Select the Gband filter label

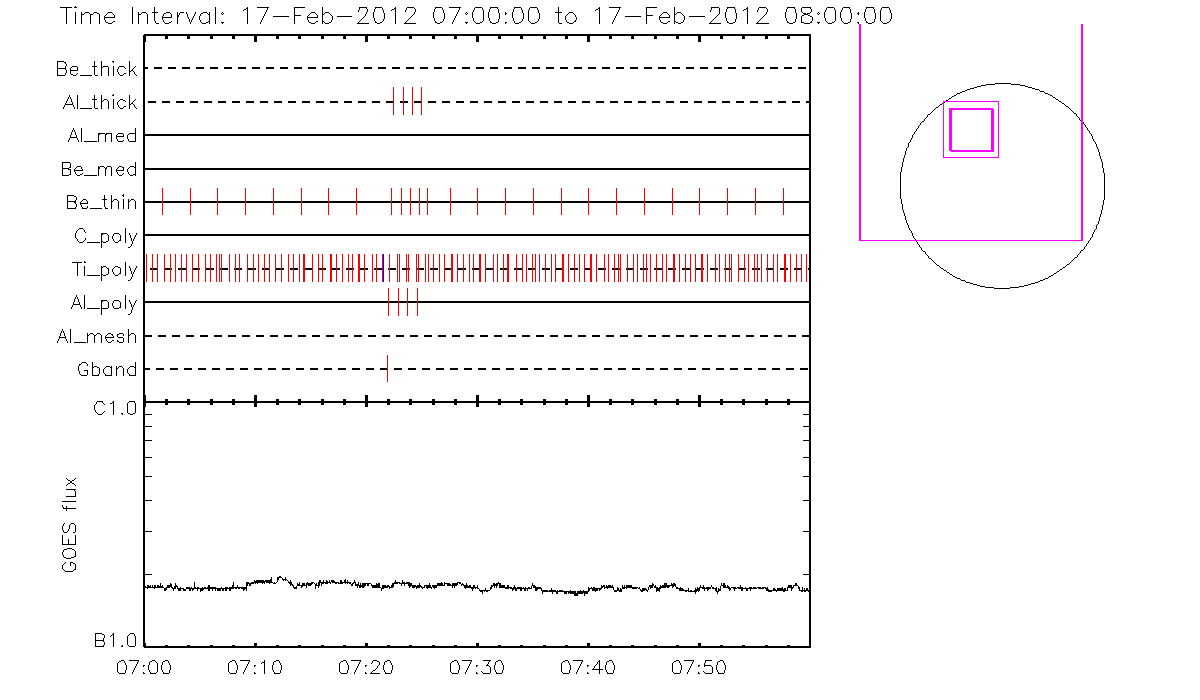pos(107,370)
